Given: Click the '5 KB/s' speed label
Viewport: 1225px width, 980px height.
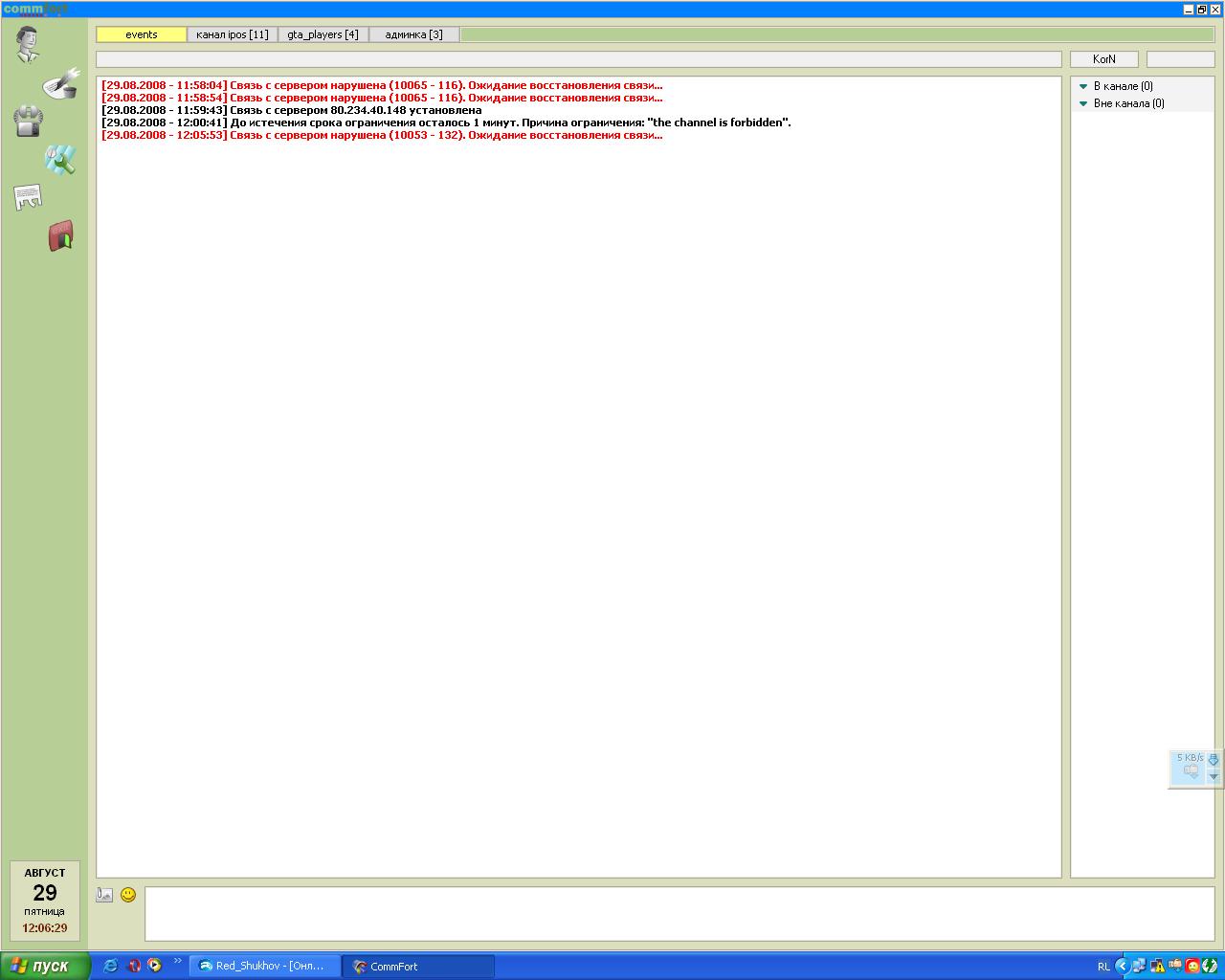Looking at the screenshot, I should (x=1190, y=757).
